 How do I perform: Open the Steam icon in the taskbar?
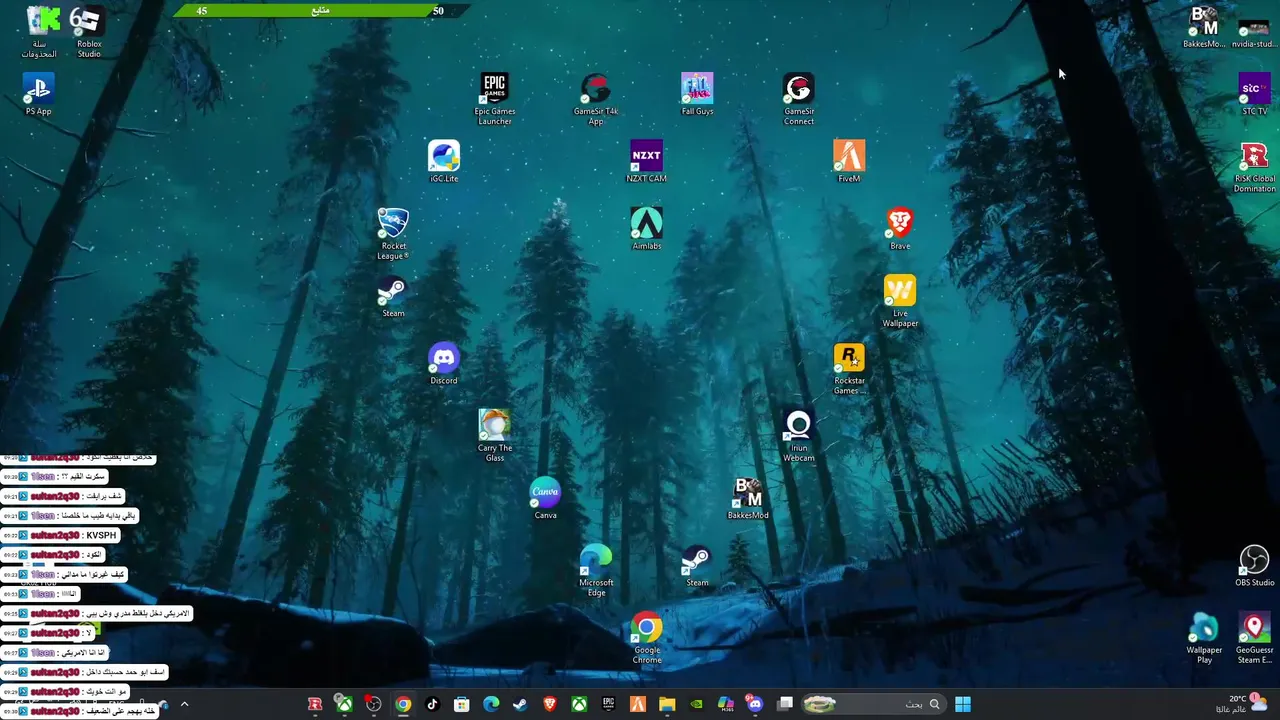click(x=520, y=704)
